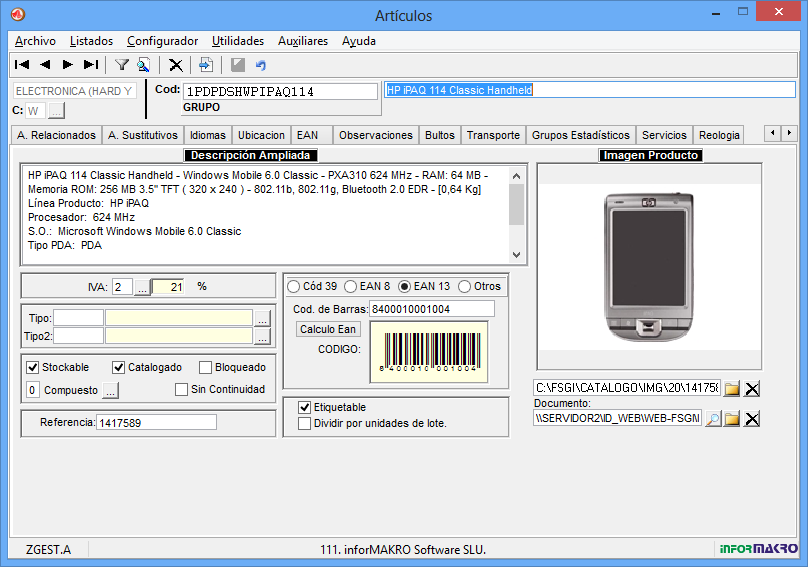808x567 pixels.
Task: Toggle the Stockable checkbox
Action: point(32,367)
